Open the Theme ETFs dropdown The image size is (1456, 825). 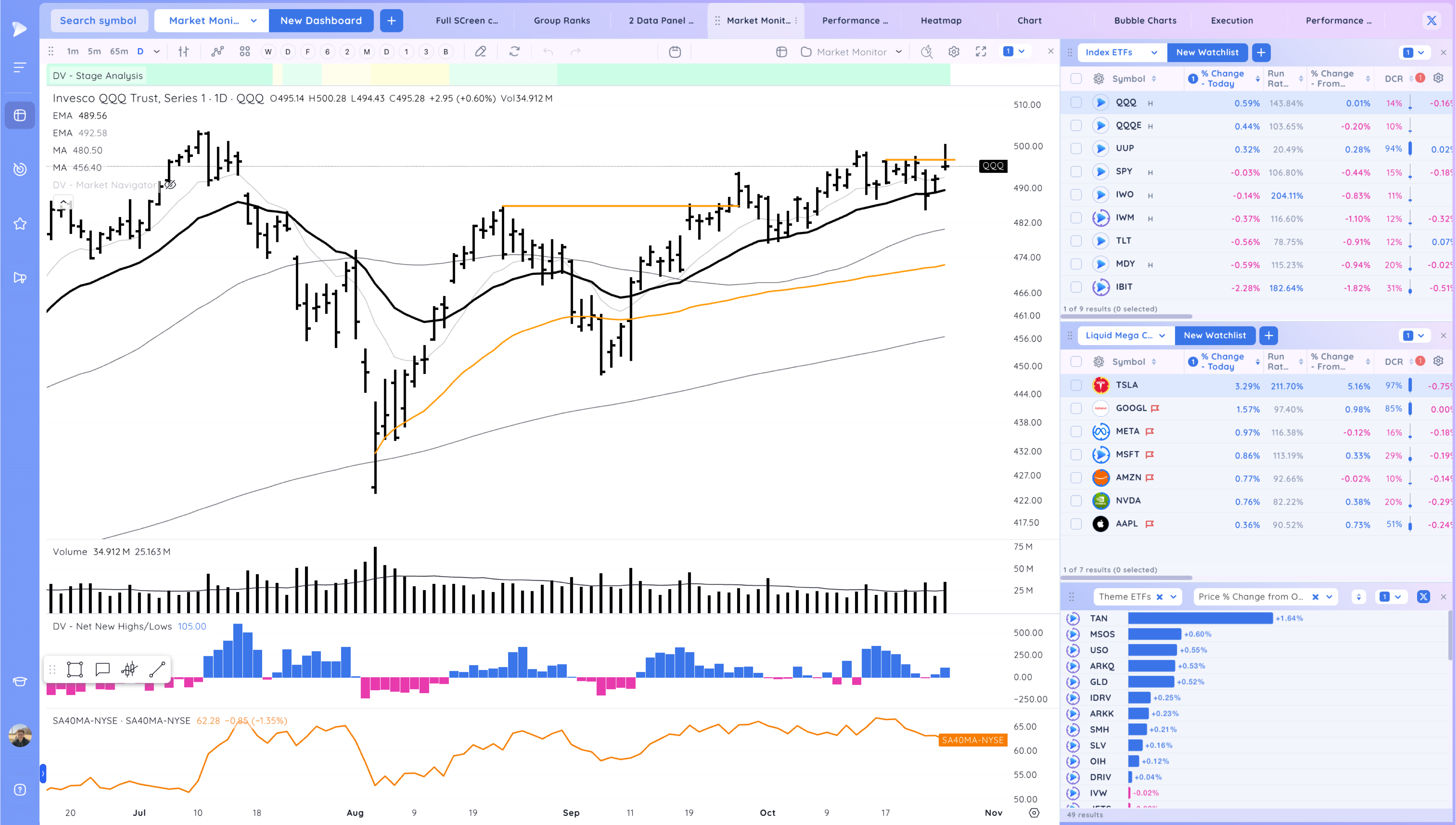pos(1174,597)
